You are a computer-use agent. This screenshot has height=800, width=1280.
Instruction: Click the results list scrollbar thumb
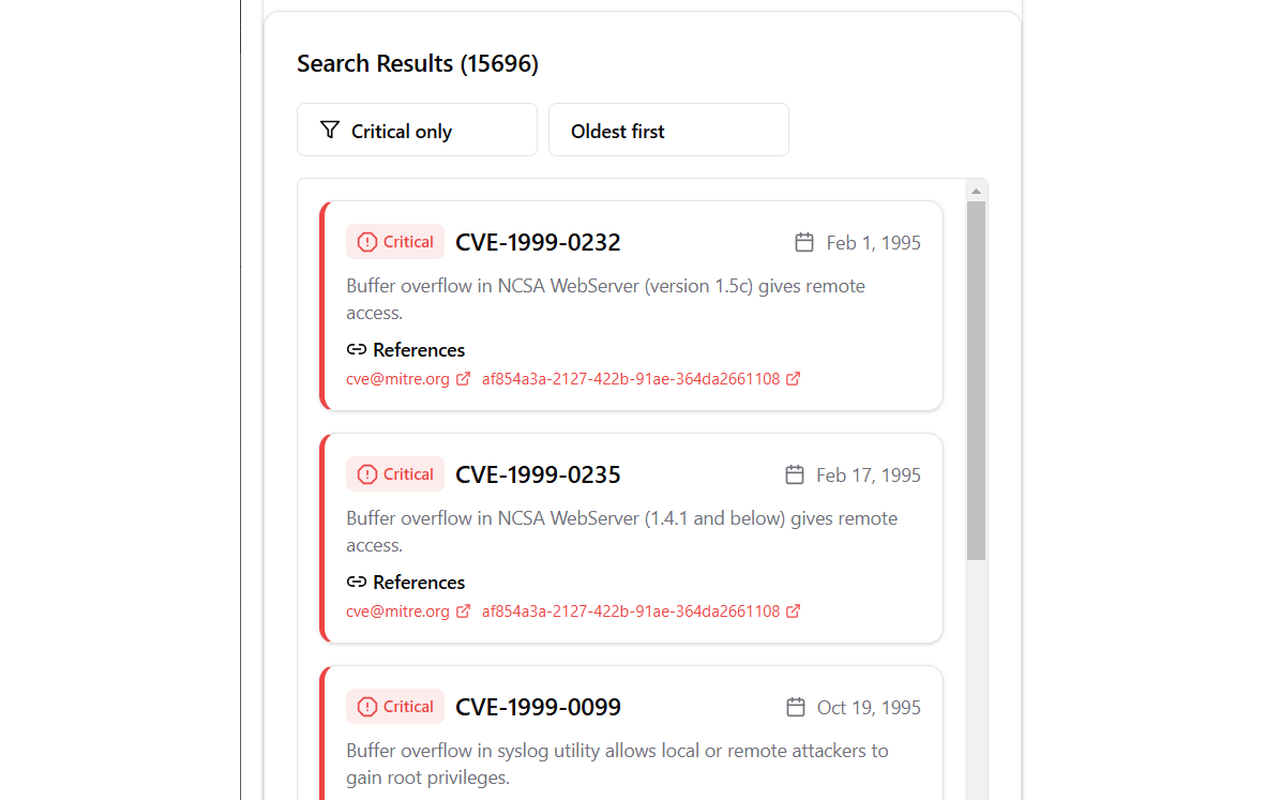click(977, 380)
